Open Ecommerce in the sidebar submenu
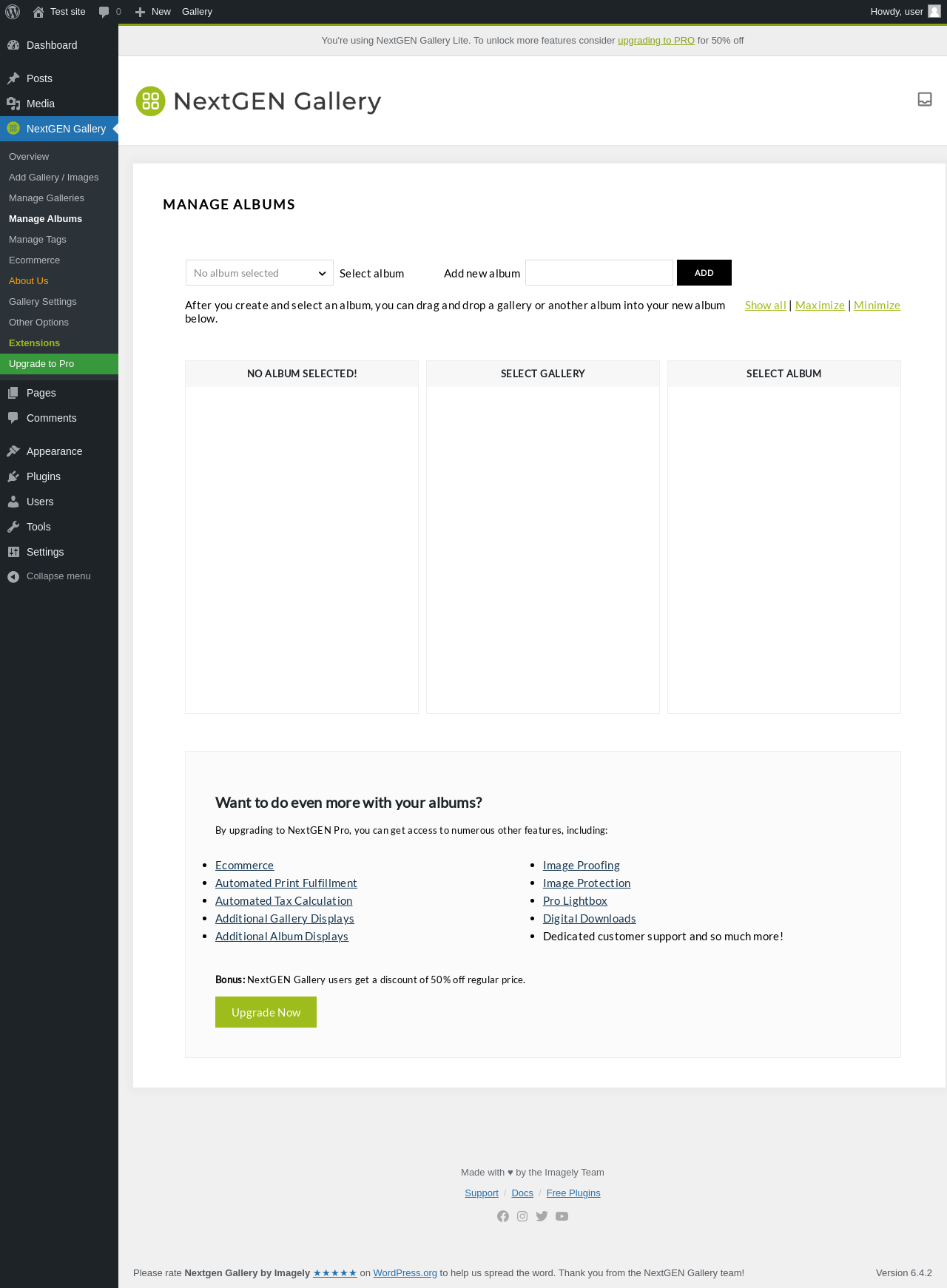Viewport: 947px width, 1288px height. pyautogui.click(x=34, y=260)
